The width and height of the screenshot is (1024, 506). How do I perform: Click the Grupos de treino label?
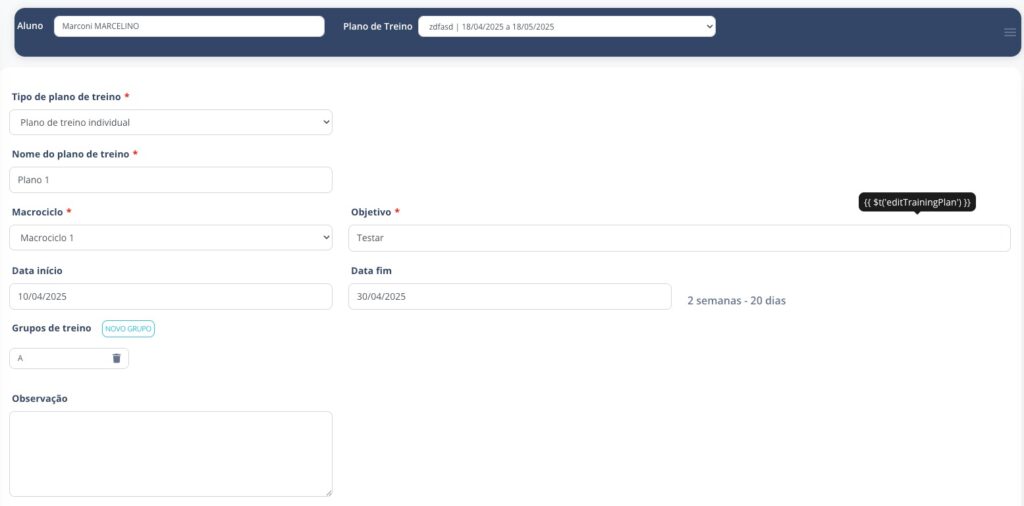click(x=51, y=328)
